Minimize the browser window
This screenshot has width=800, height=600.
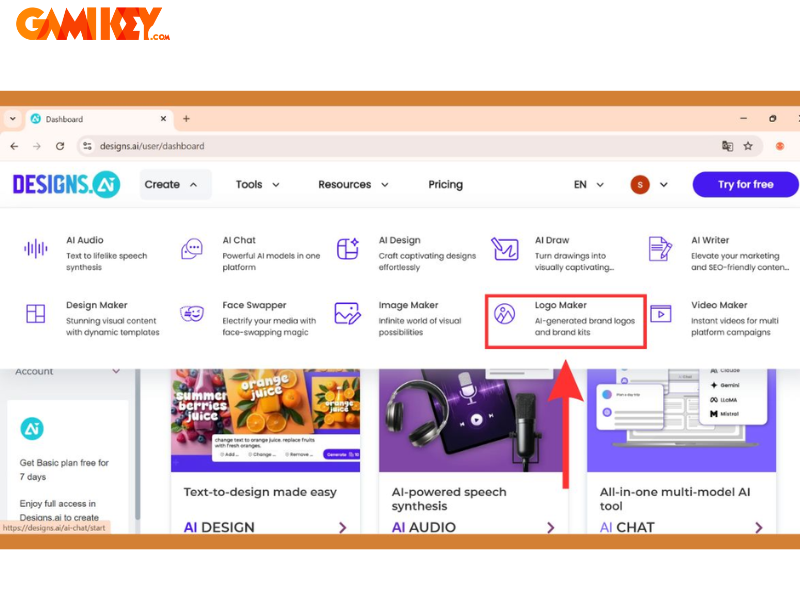pyautogui.click(x=743, y=118)
